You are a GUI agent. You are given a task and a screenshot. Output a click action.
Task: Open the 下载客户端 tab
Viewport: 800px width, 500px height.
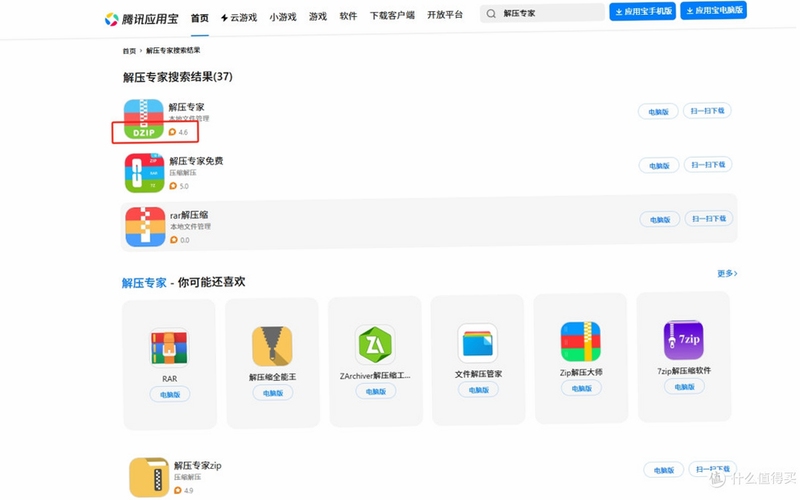coord(392,15)
